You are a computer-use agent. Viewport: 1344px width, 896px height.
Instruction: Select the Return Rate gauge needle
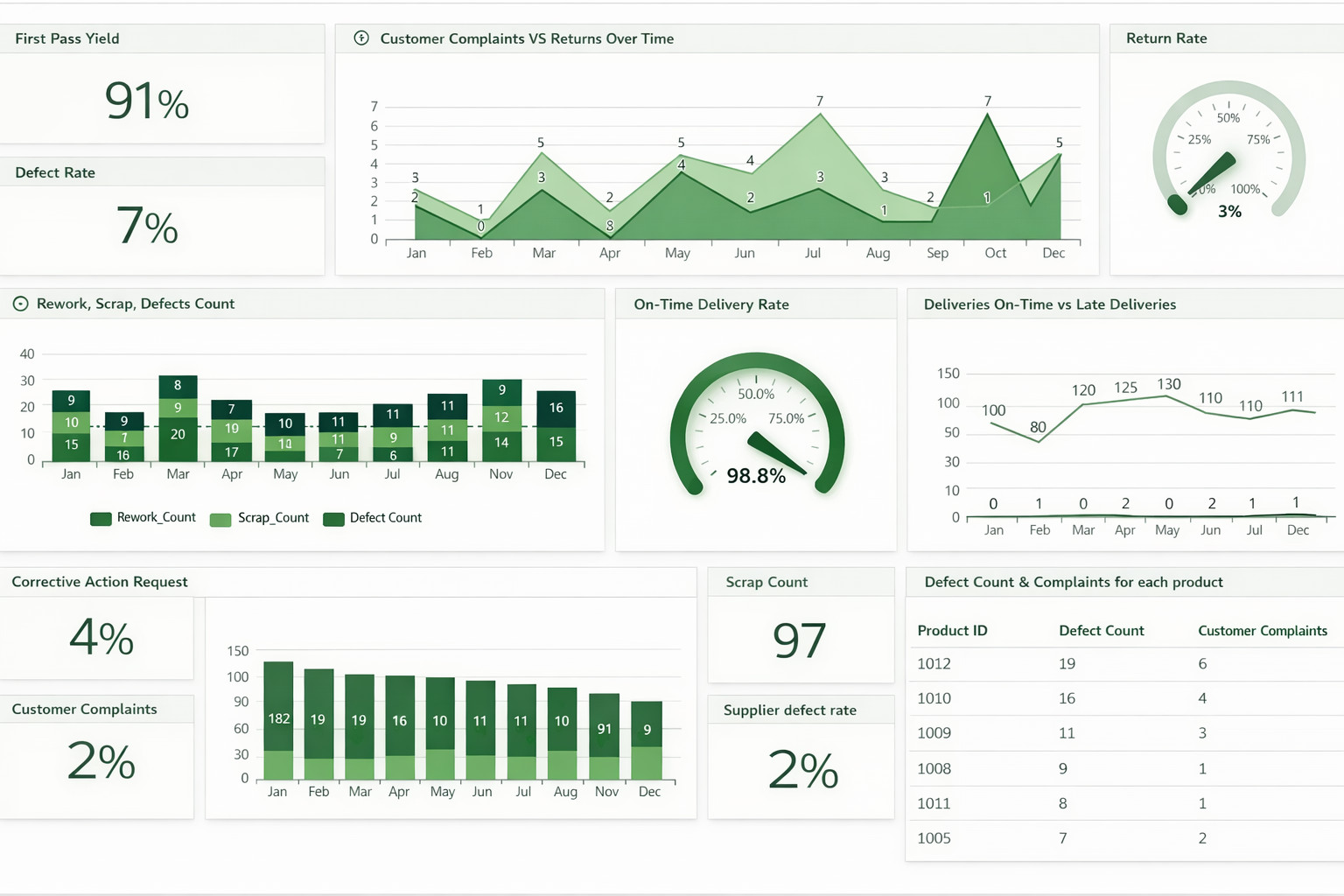tap(1211, 175)
